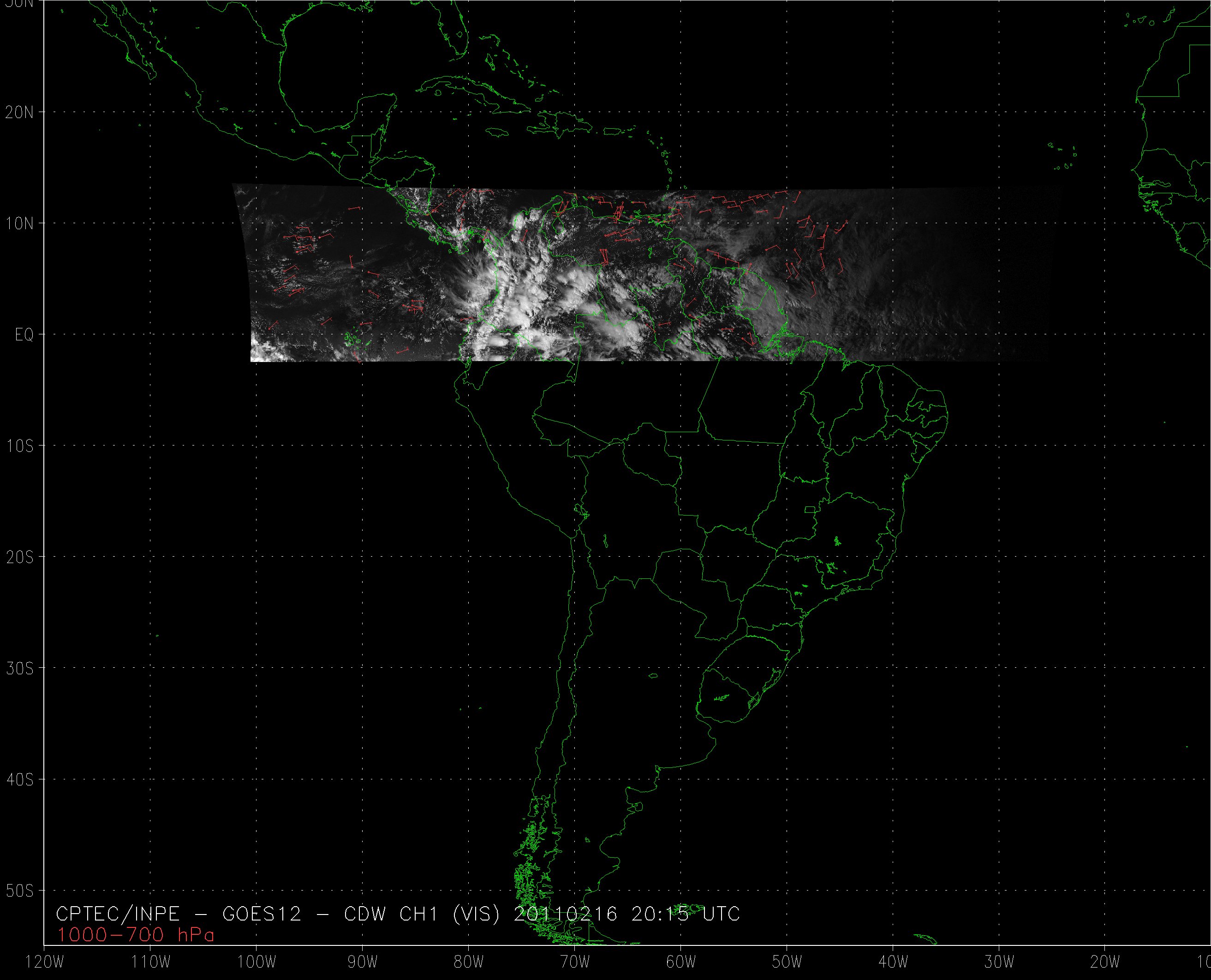Click the 20W longitude label

point(1105,962)
